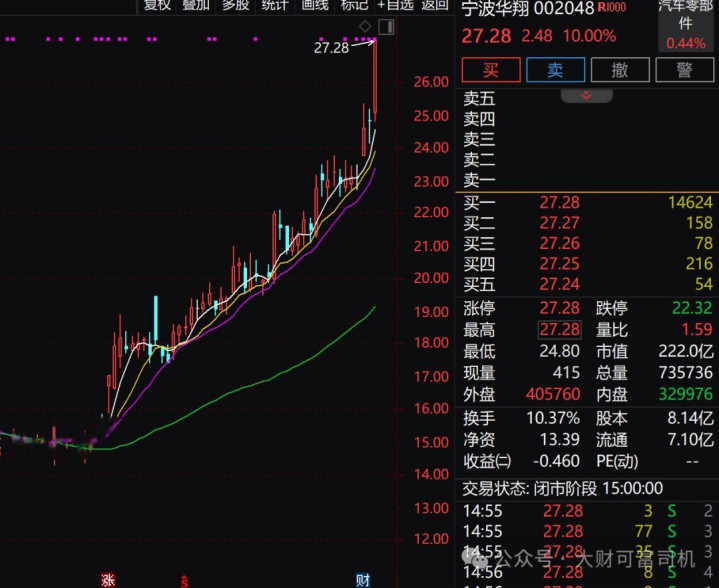Click the 内盘 value 329976
This screenshot has height=588, width=719.
[686, 394]
